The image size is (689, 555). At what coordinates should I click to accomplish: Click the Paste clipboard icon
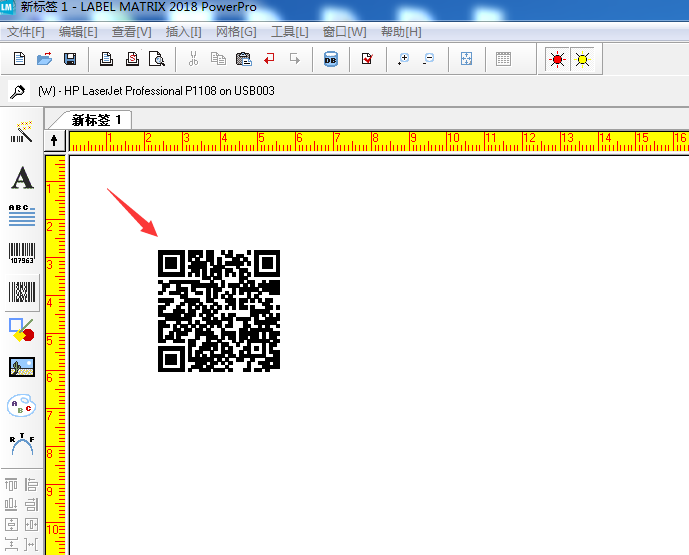(x=243, y=58)
